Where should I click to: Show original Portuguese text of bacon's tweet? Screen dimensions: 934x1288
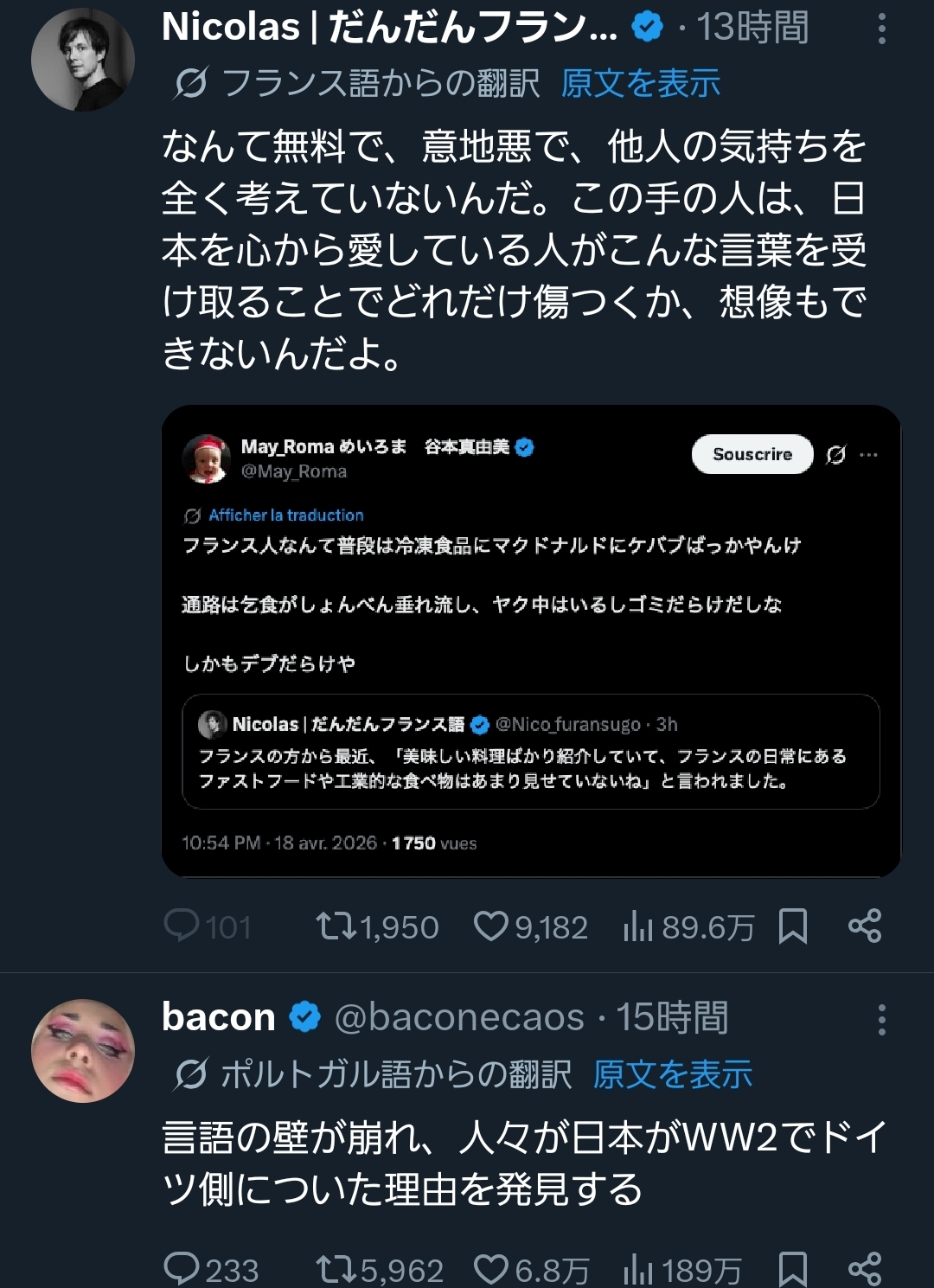pyautogui.click(x=673, y=1074)
